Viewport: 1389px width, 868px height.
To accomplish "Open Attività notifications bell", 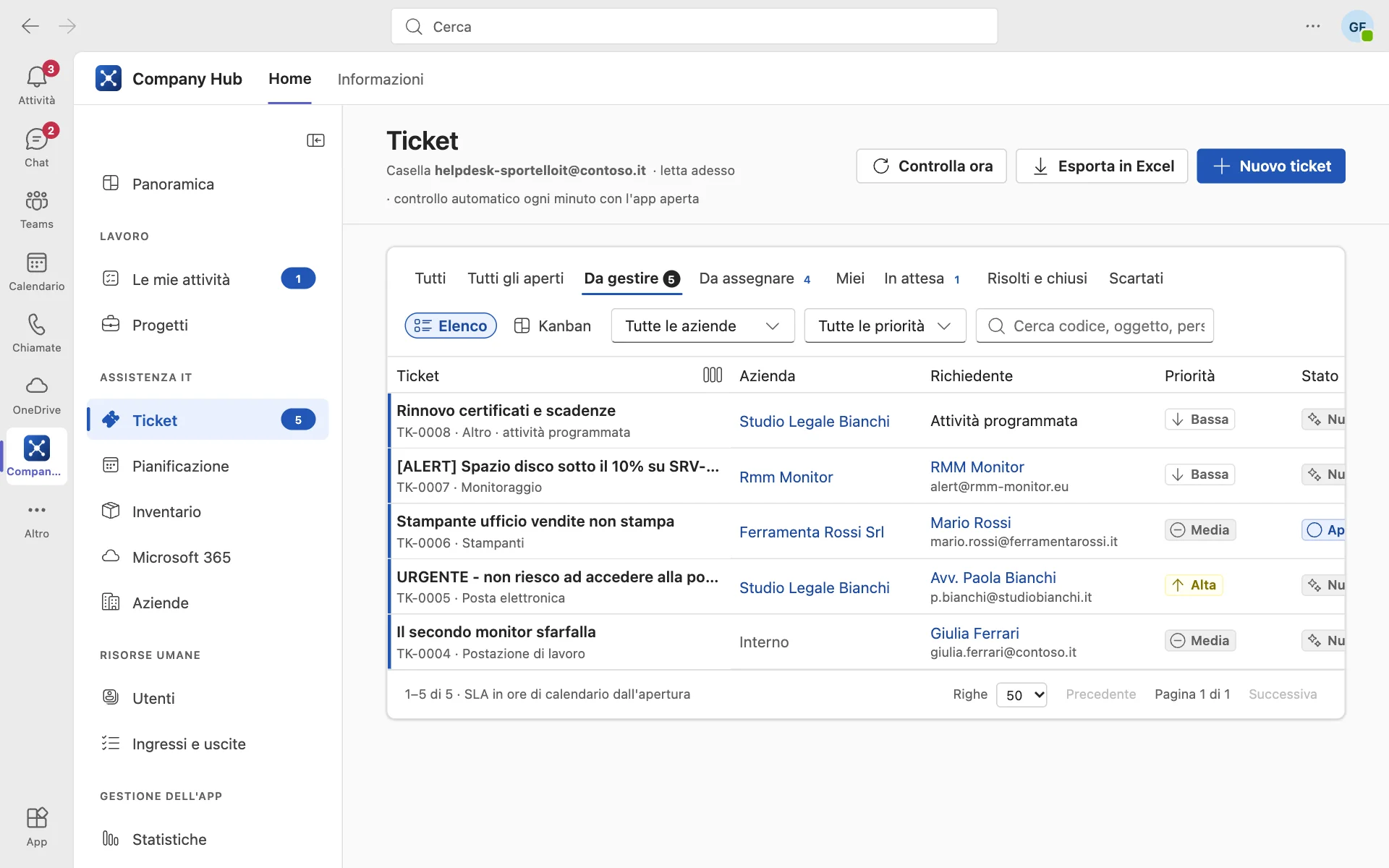I will tap(37, 84).
